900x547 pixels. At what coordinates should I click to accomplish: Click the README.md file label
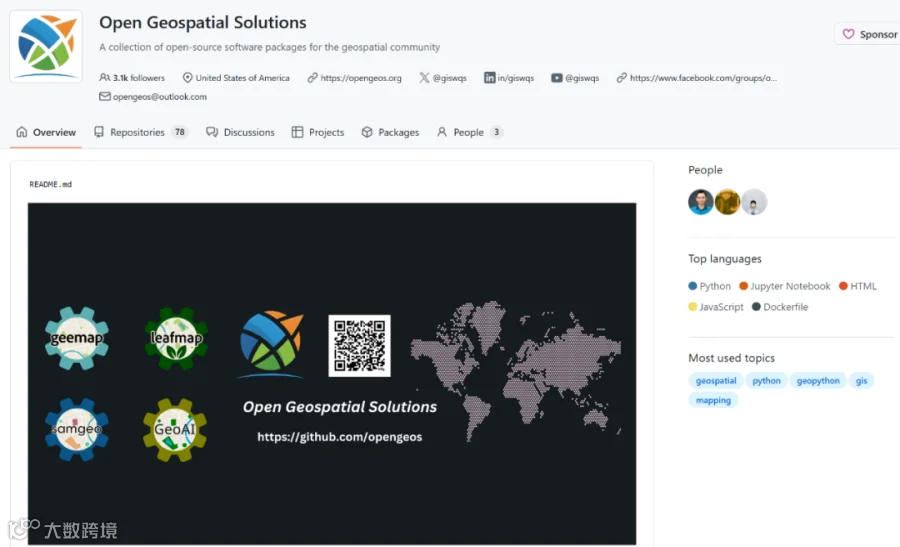[51, 184]
